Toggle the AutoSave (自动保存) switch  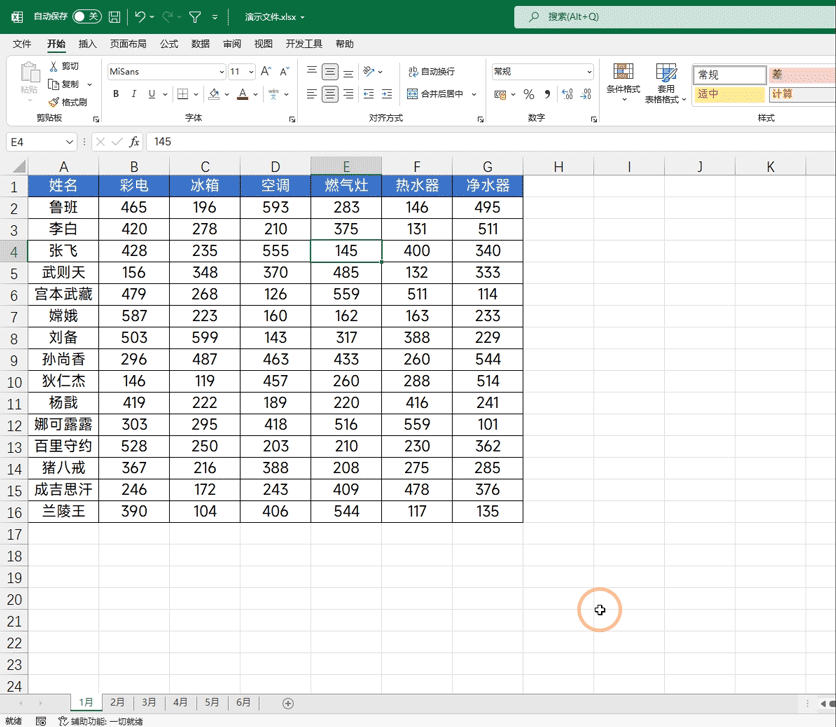86,17
